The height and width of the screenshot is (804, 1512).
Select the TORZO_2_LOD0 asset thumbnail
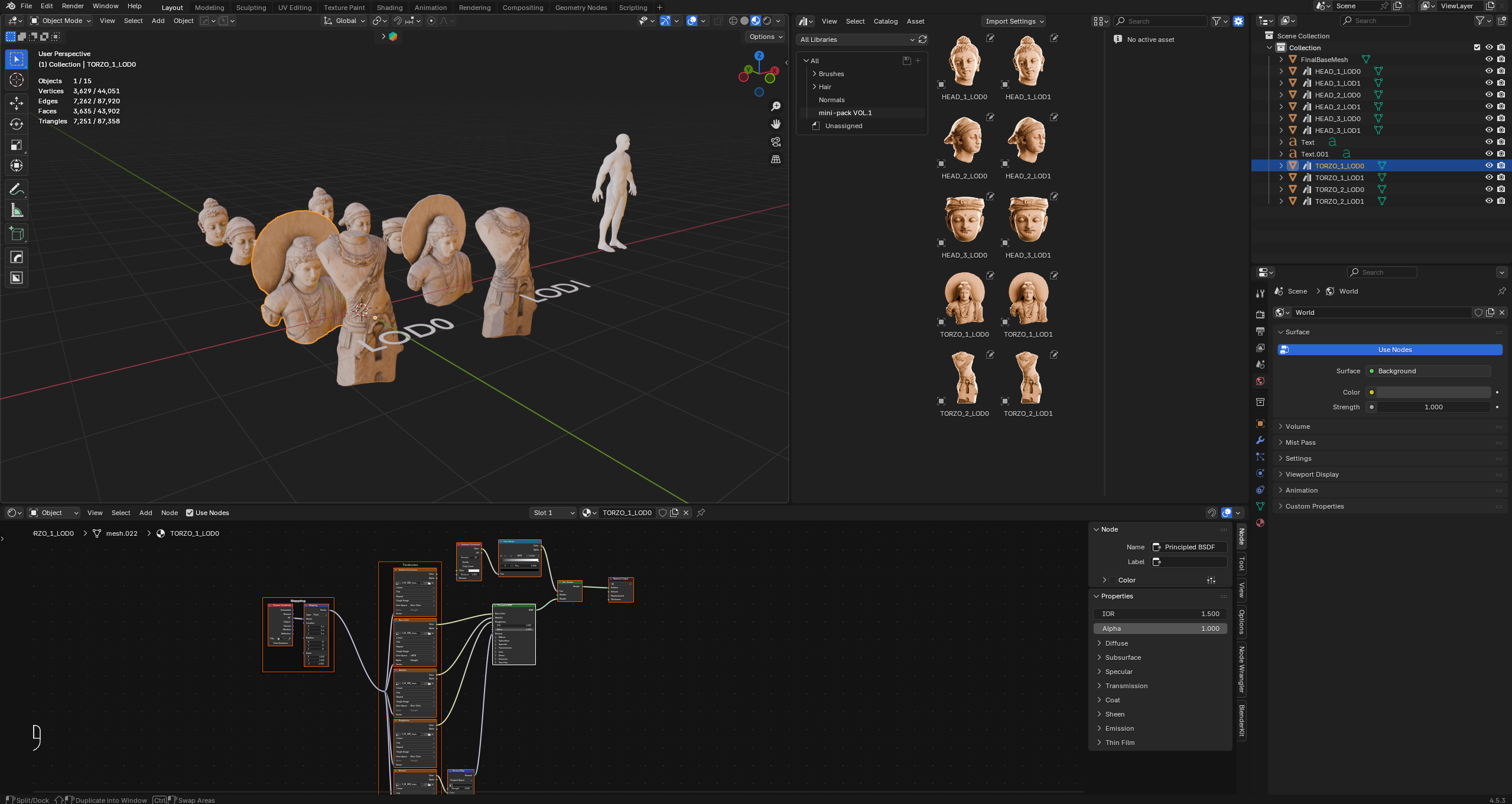(x=964, y=378)
